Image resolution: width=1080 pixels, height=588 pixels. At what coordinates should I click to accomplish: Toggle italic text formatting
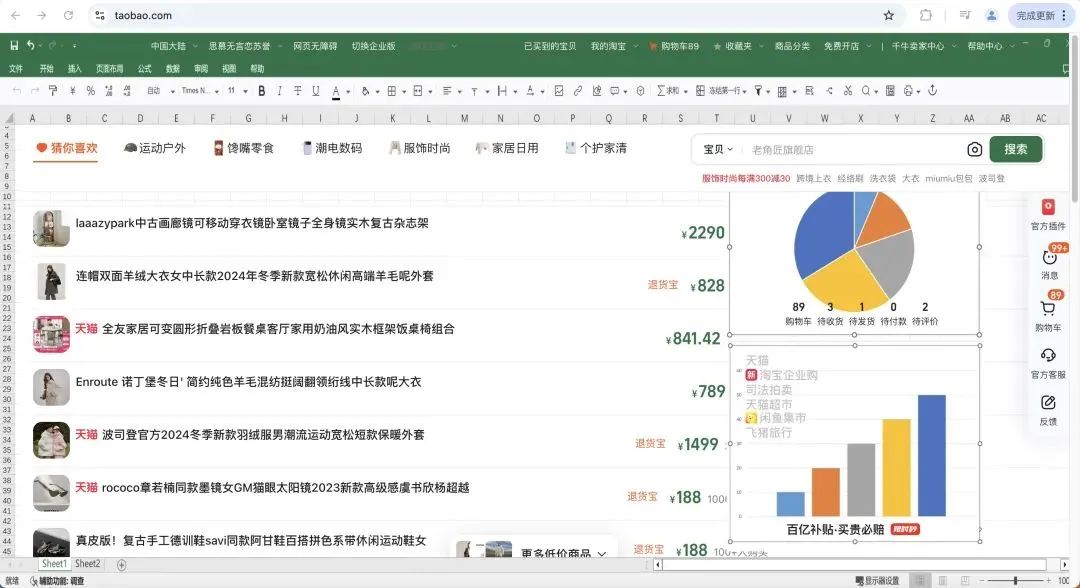point(280,91)
